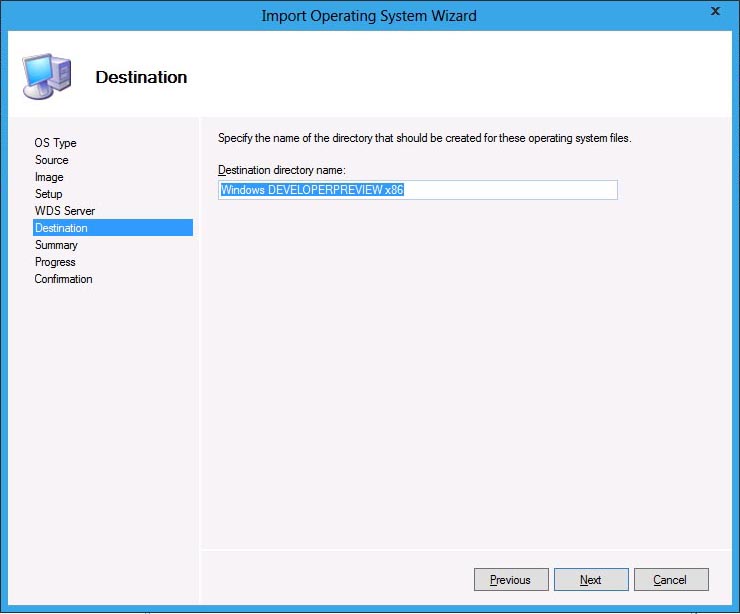Close the Import Operating System Wizard window
The width and height of the screenshot is (740, 614).
[x=715, y=12]
